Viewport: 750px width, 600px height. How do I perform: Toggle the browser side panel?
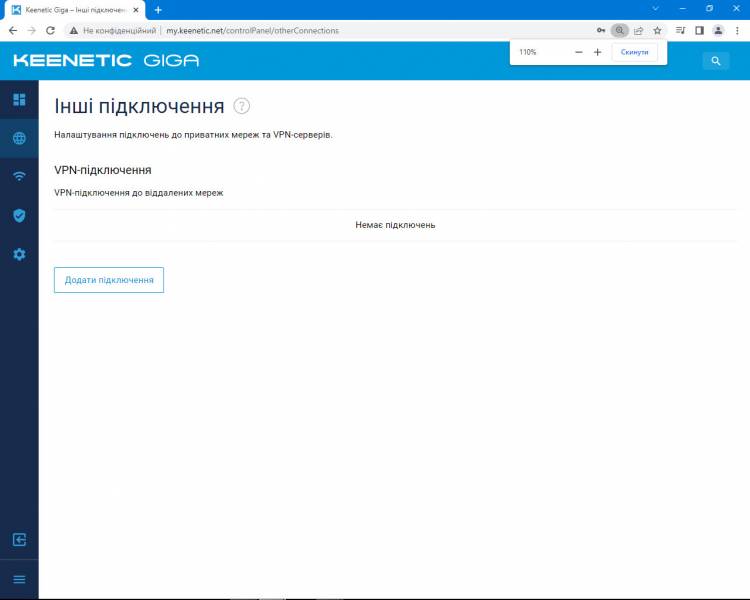click(x=699, y=30)
